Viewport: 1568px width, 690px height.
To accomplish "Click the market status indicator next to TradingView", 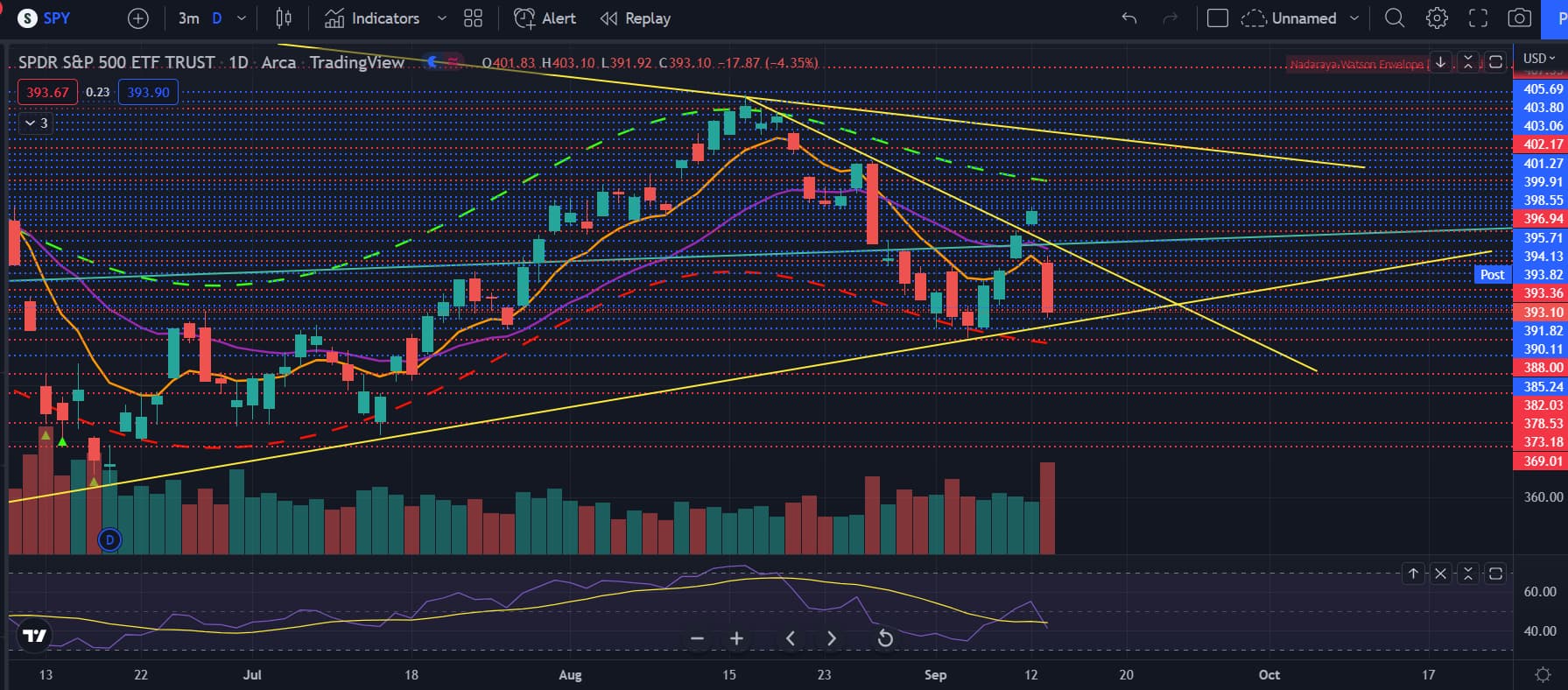I will [x=432, y=61].
